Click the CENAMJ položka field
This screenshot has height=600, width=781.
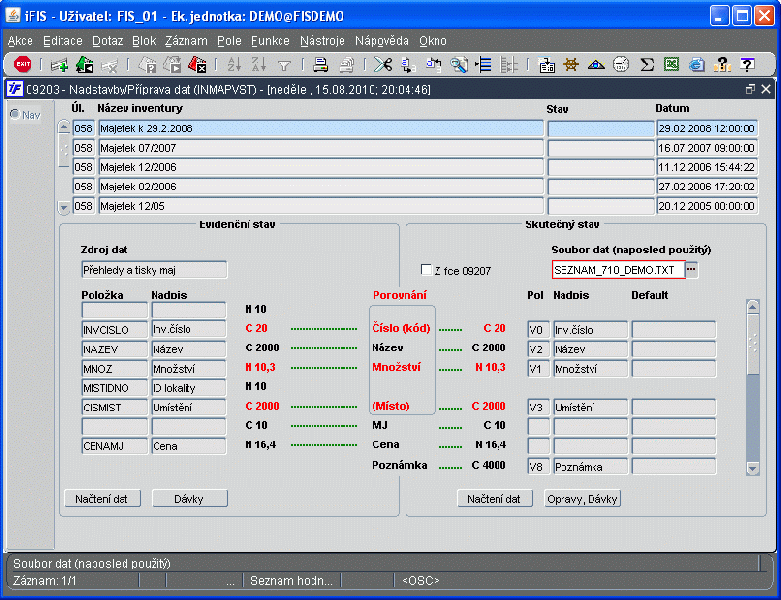point(115,446)
